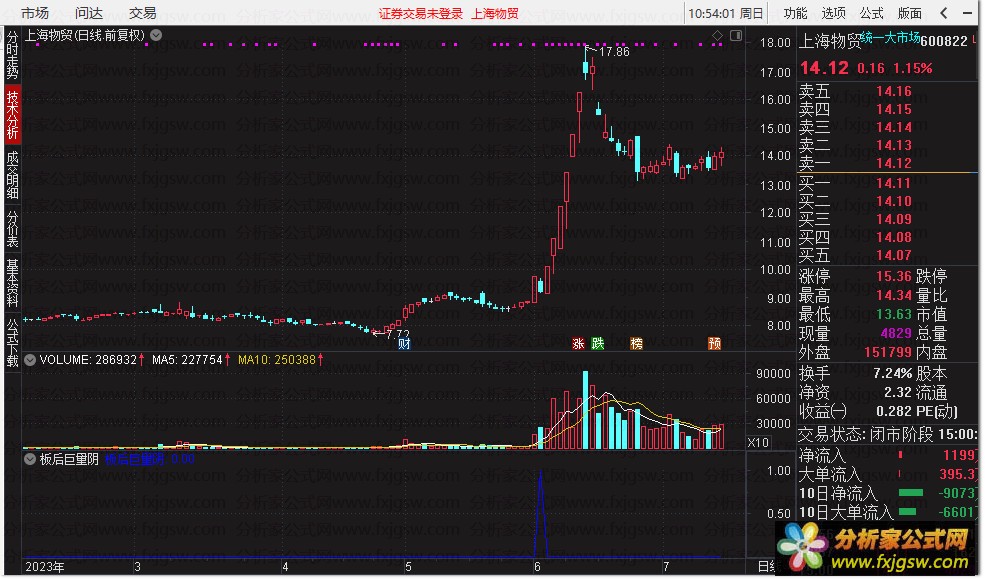Switch to the 基本资料 side tab

pyautogui.click(x=12, y=283)
